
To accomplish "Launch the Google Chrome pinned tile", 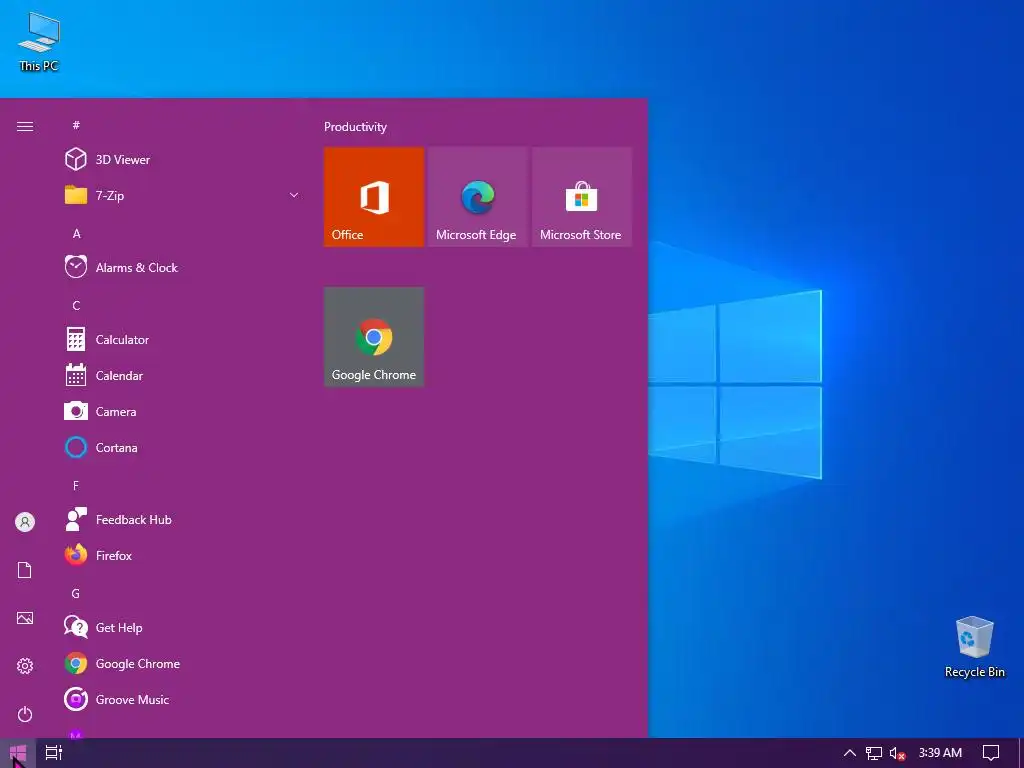I will click(x=374, y=337).
